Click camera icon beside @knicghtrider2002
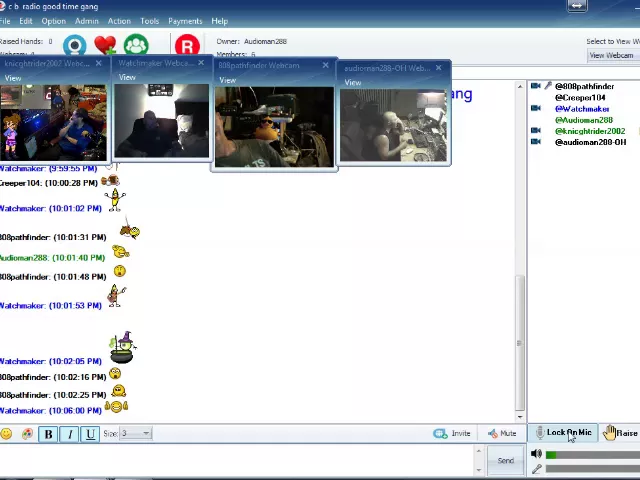Viewport: 640px width, 480px height. [536, 131]
